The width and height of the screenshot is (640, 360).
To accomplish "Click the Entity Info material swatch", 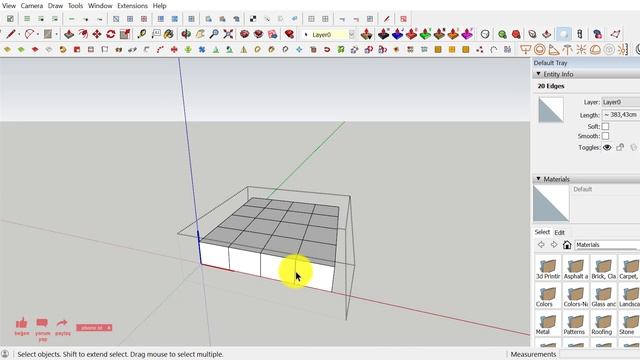I will click(x=551, y=110).
